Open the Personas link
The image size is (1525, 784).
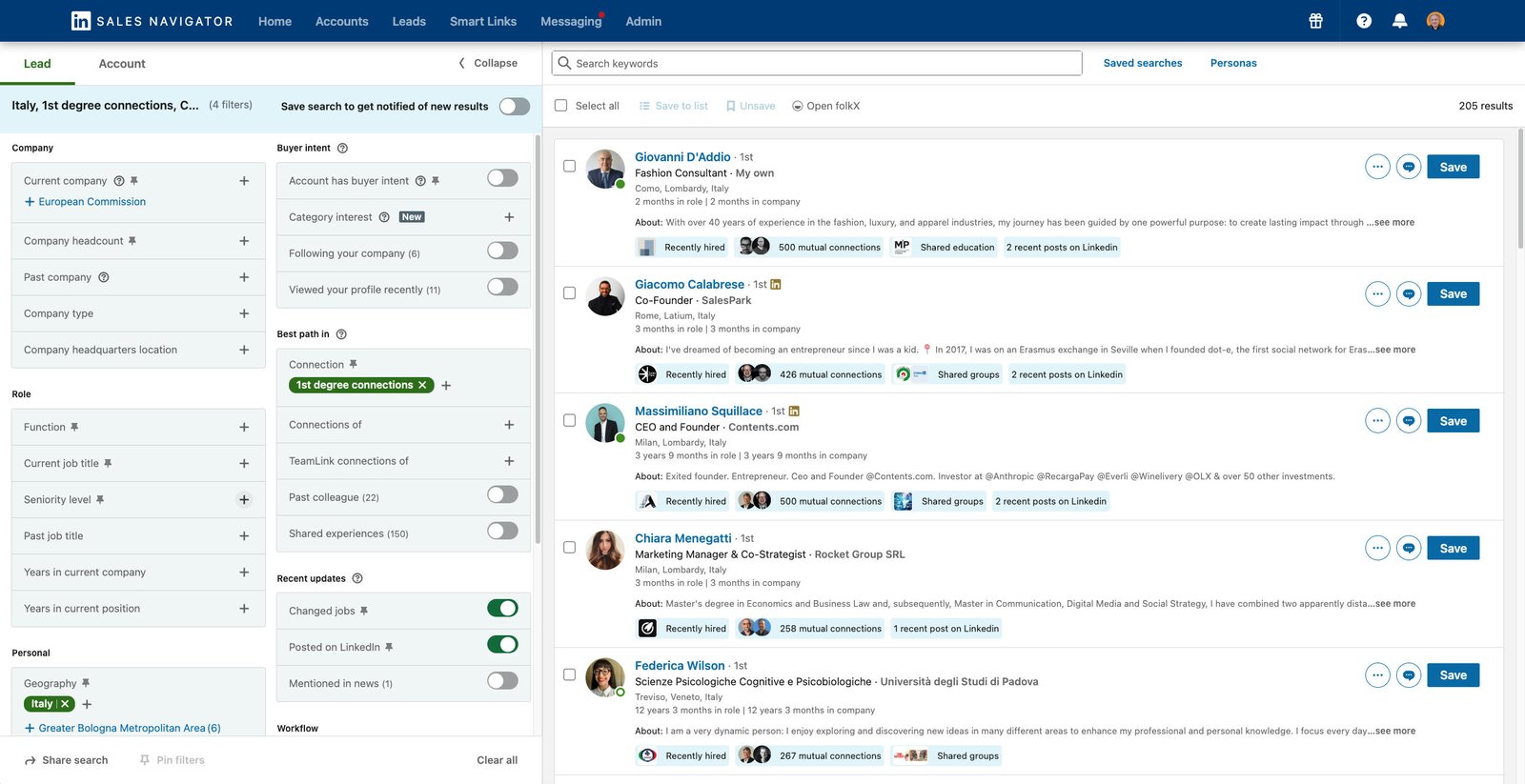tap(1233, 63)
